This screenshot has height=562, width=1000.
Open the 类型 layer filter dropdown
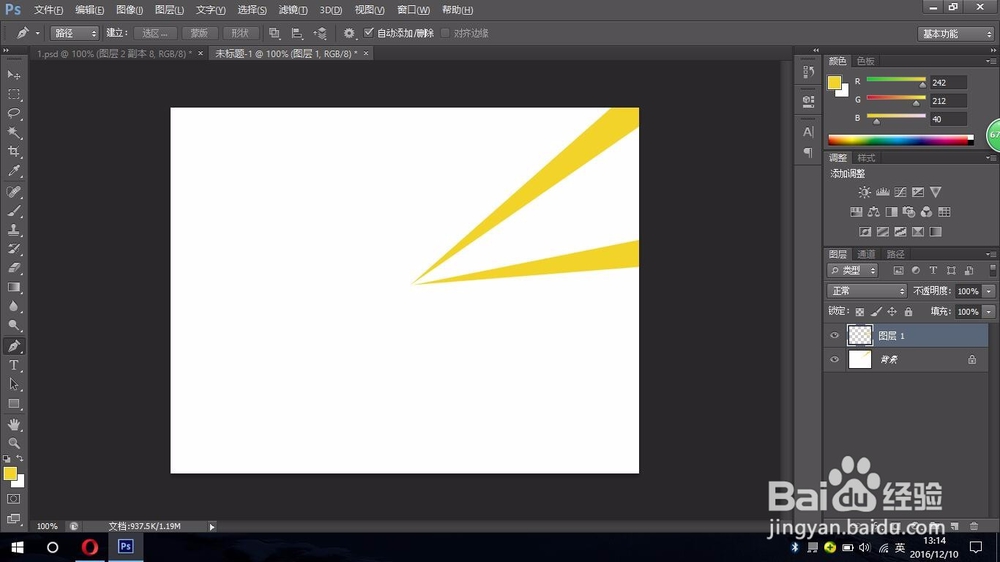853,270
